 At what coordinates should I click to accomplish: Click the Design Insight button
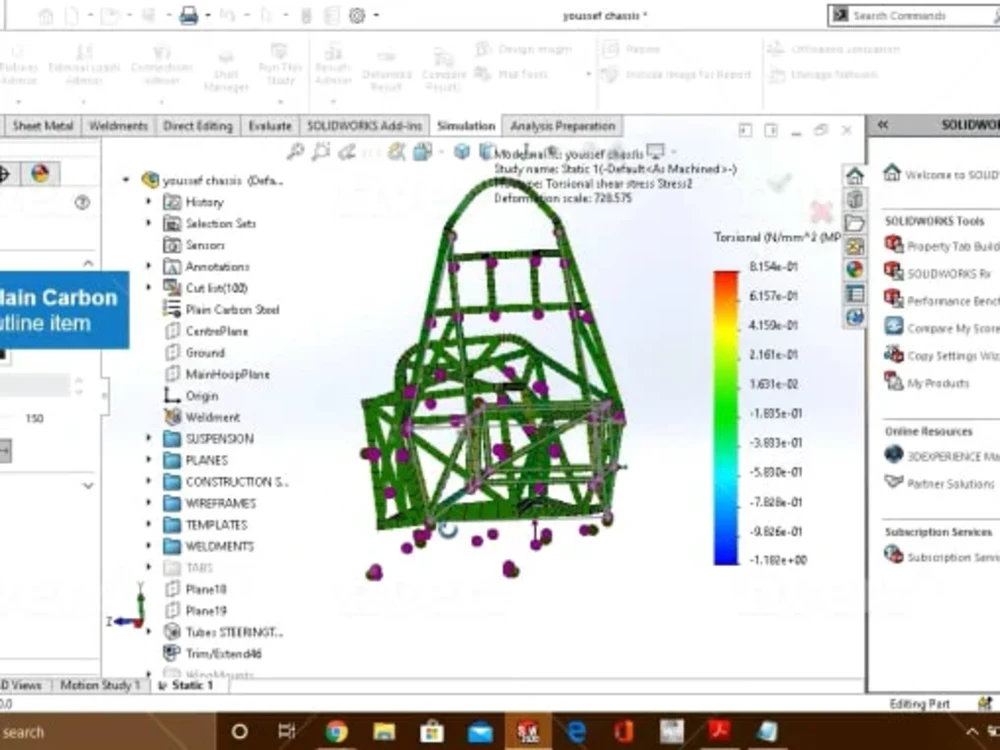coord(528,48)
